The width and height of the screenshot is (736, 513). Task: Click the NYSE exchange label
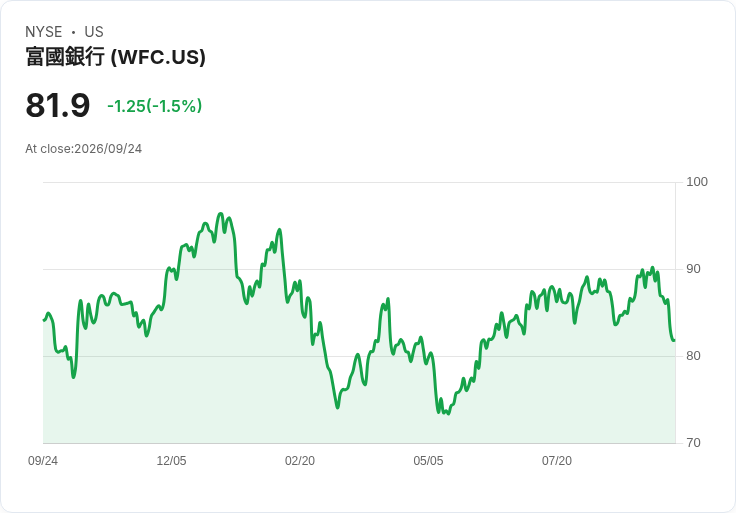point(44,32)
